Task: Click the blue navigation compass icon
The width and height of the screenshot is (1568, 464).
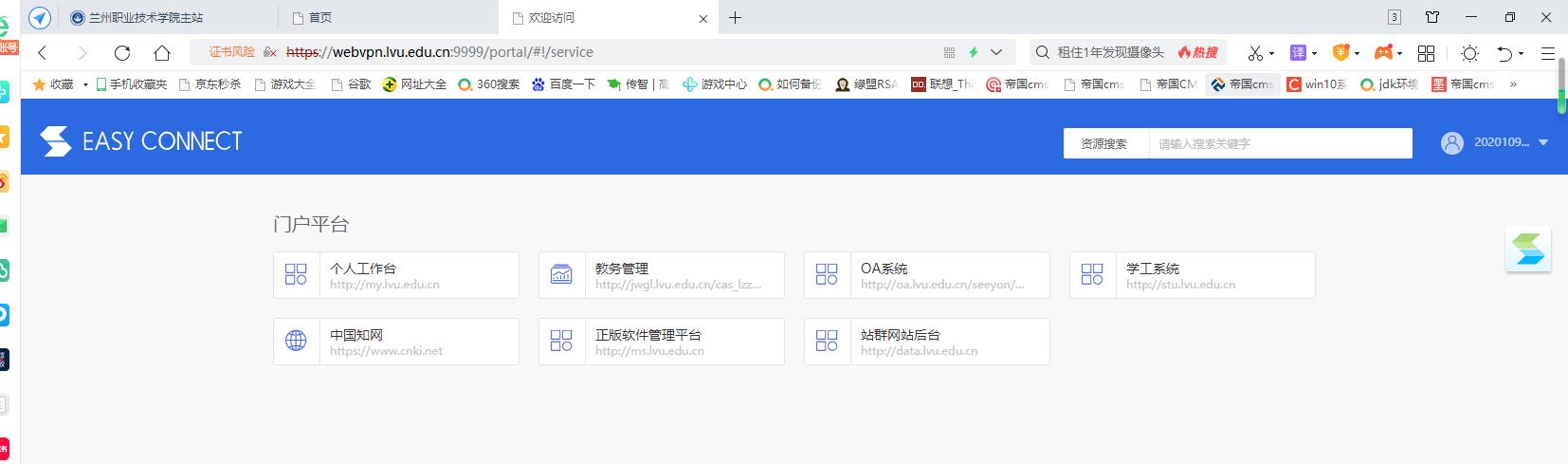Action: pyautogui.click(x=40, y=17)
